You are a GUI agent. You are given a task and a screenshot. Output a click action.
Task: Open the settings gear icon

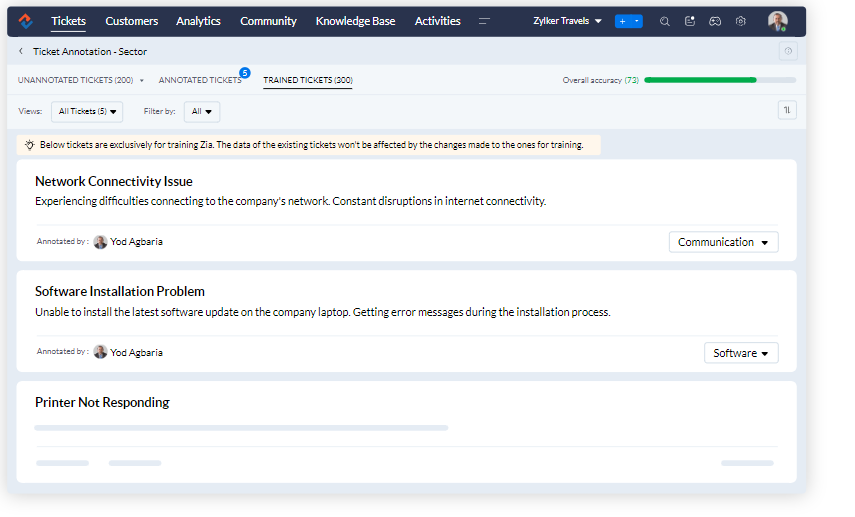[x=741, y=21]
